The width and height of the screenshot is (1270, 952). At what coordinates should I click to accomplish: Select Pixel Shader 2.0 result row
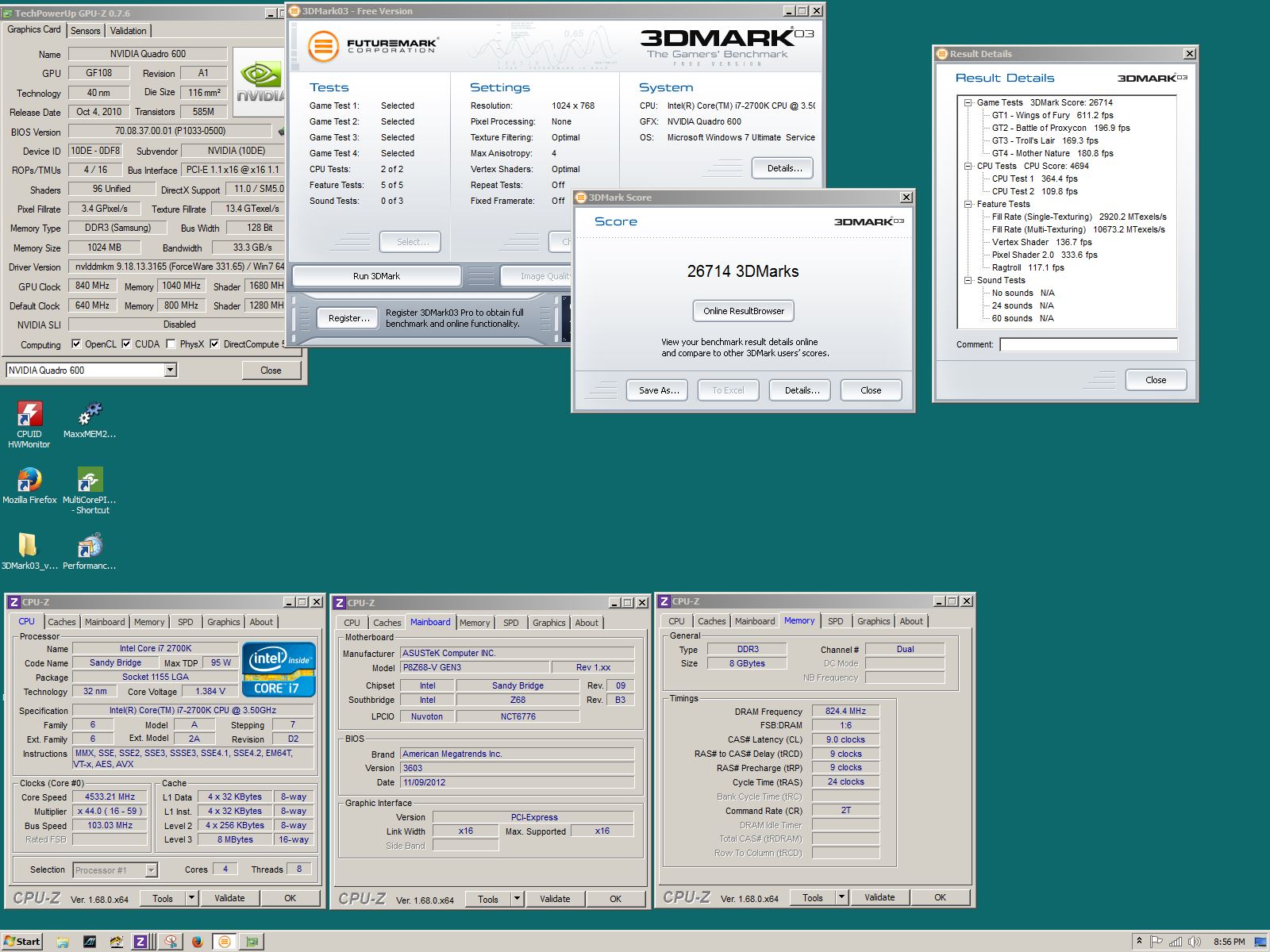[x=1045, y=255]
